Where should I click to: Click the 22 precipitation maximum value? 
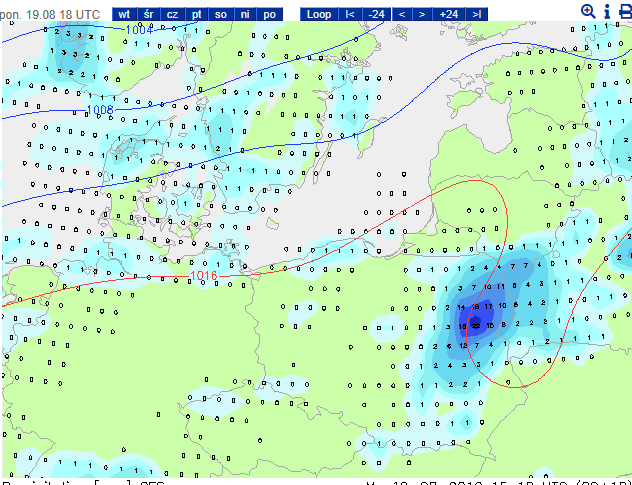(476, 326)
